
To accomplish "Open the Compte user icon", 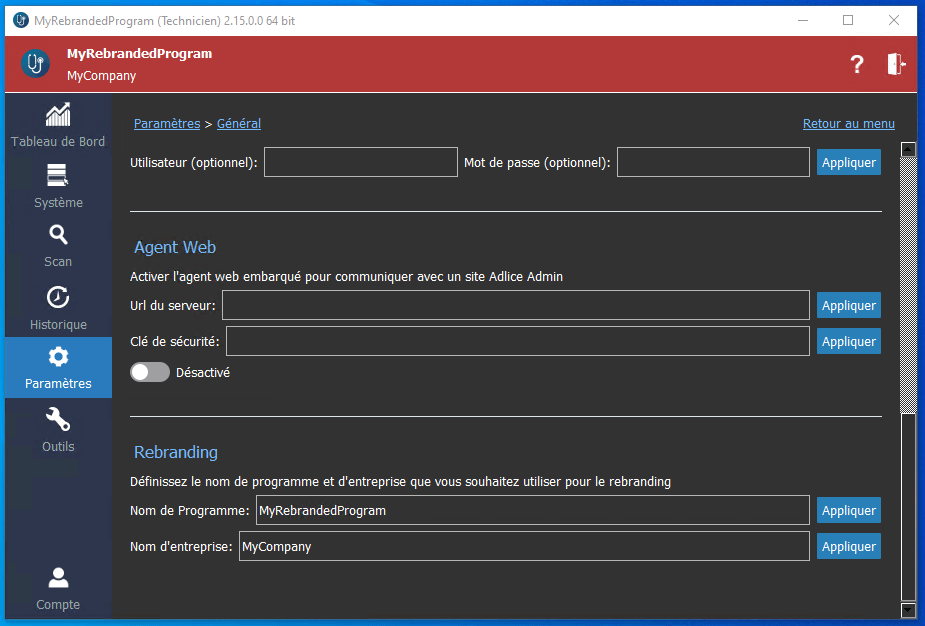I will 58,578.
